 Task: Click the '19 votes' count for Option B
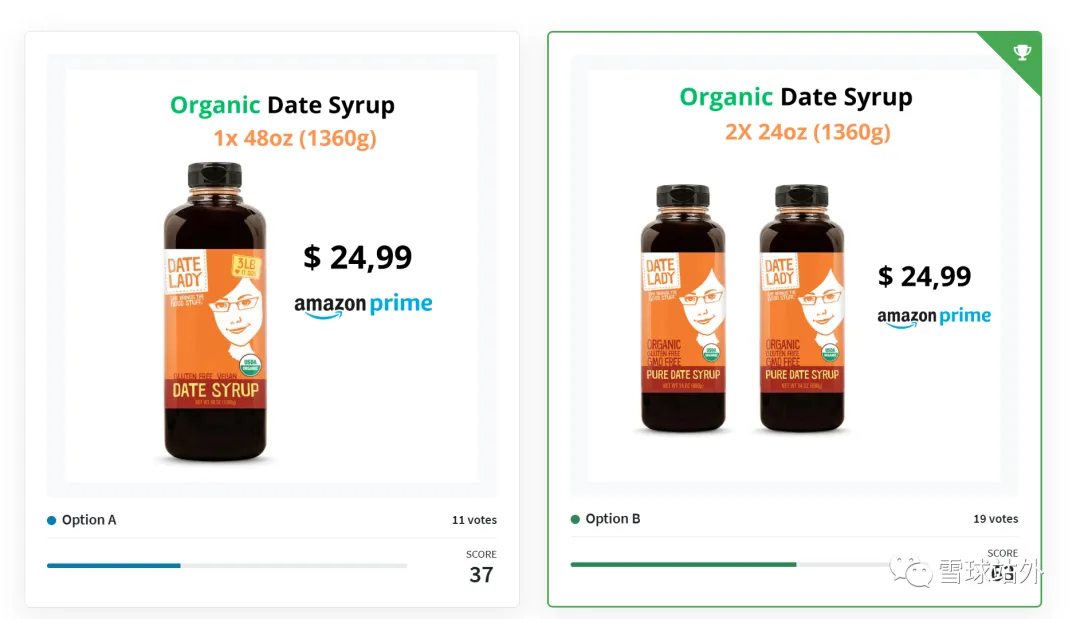996,519
